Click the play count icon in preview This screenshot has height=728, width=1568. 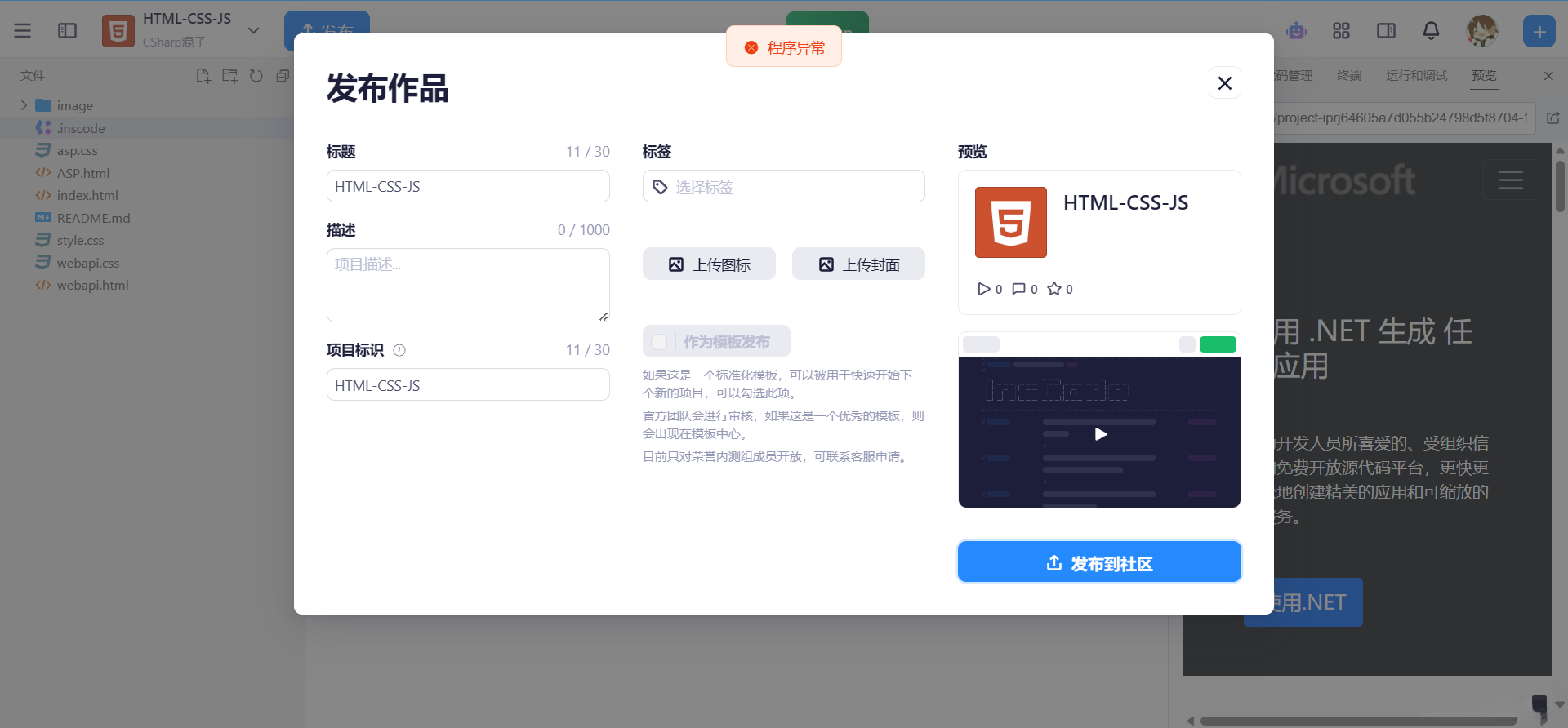(983, 289)
